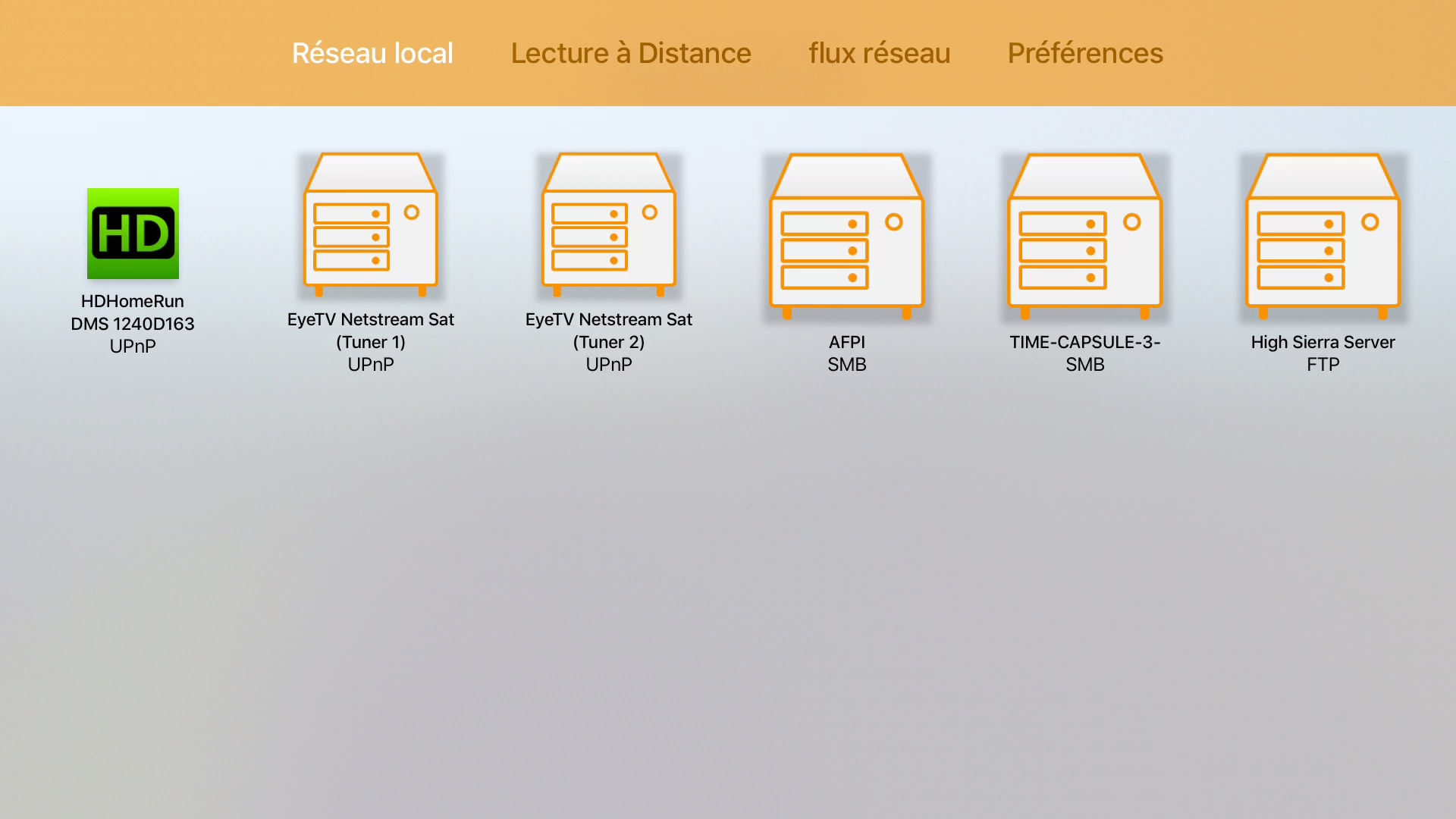Select the 'AFPI' SMB label text

[847, 342]
